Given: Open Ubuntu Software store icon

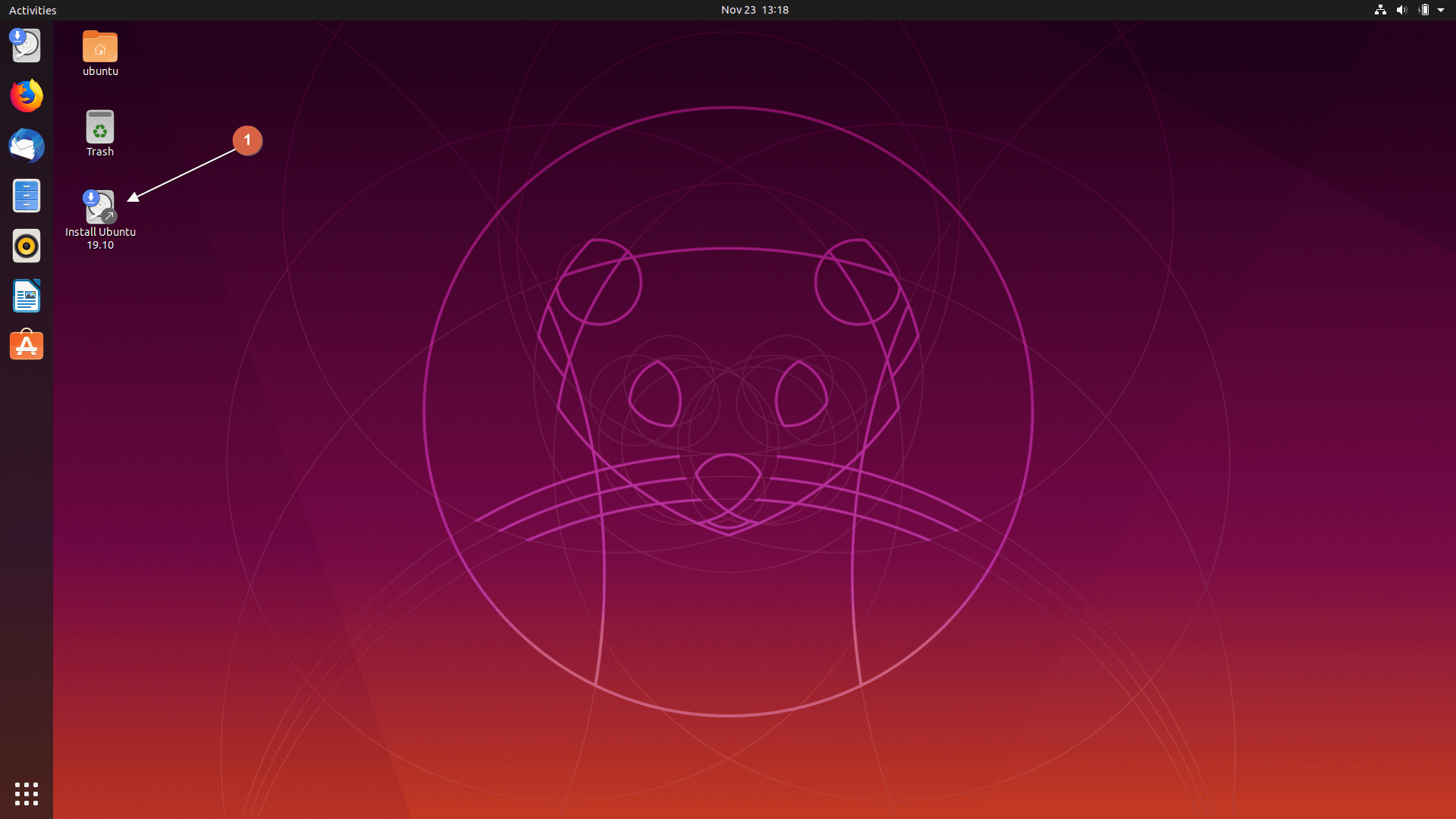Looking at the screenshot, I should 26,346.
